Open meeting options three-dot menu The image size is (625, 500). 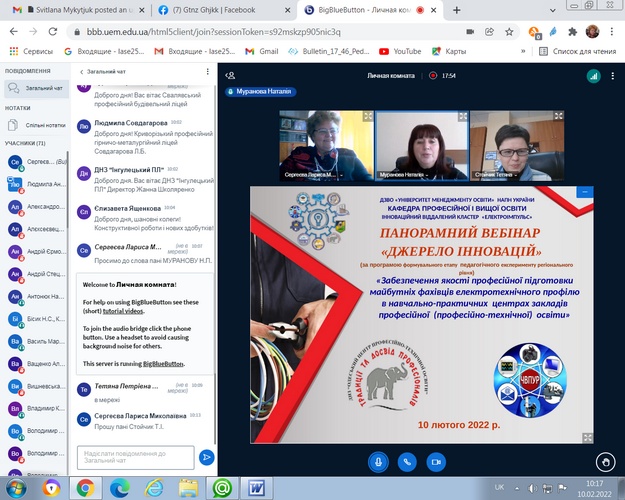pyautogui.click(x=612, y=75)
